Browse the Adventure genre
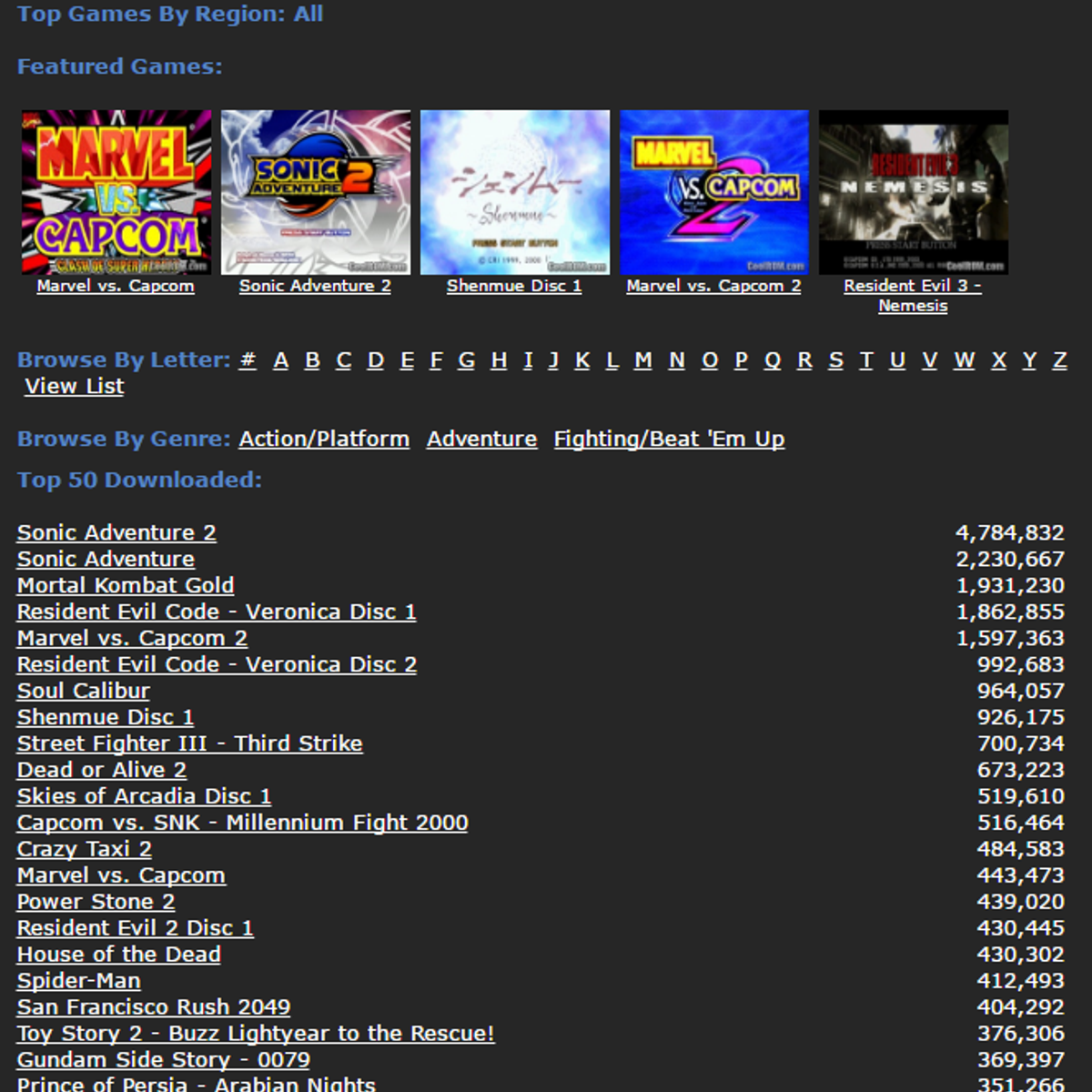The height and width of the screenshot is (1092, 1092). click(482, 440)
